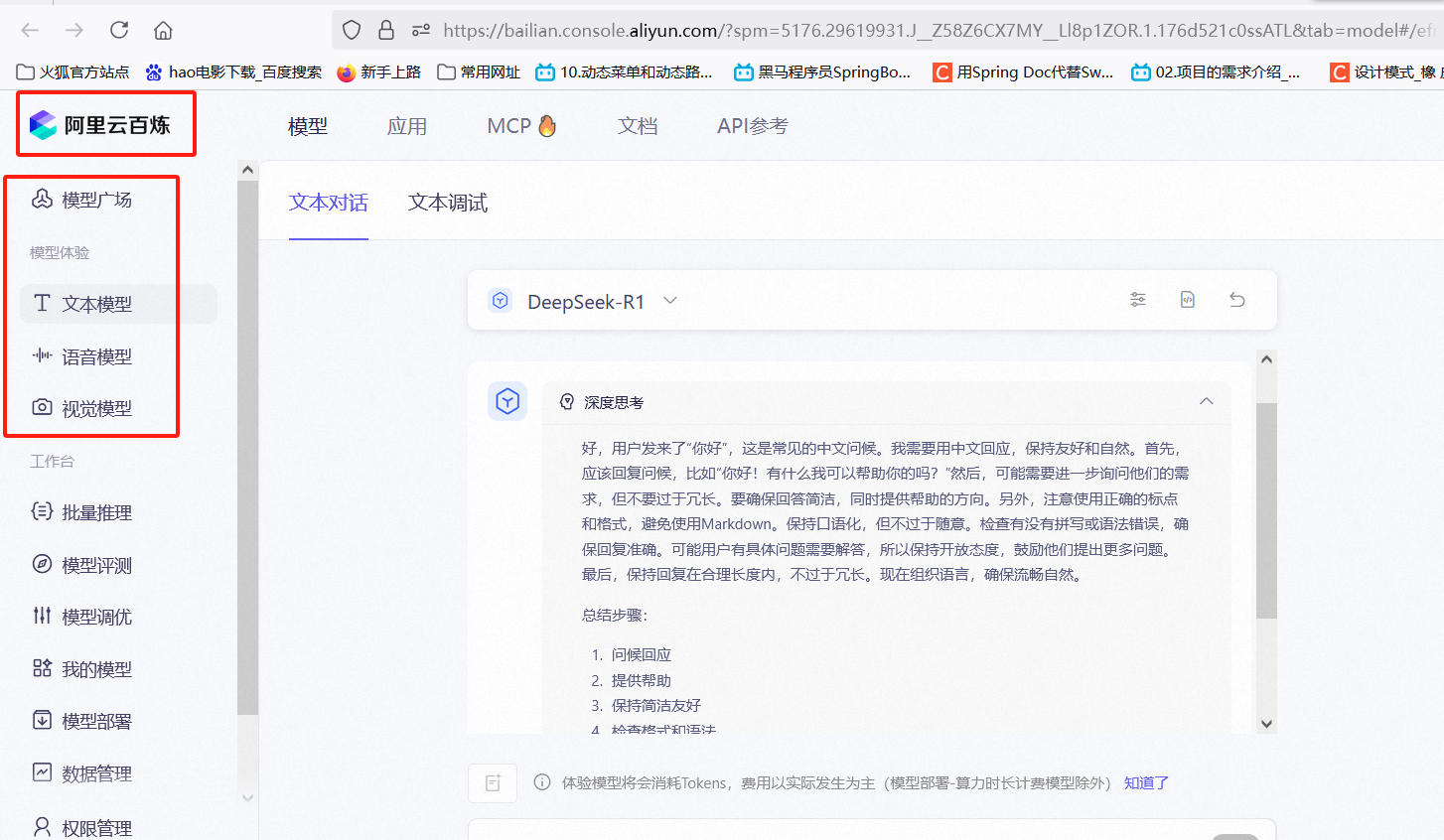The height and width of the screenshot is (840, 1444).
Task: Click the chat scrollbar up arrow
Action: [x=1266, y=359]
